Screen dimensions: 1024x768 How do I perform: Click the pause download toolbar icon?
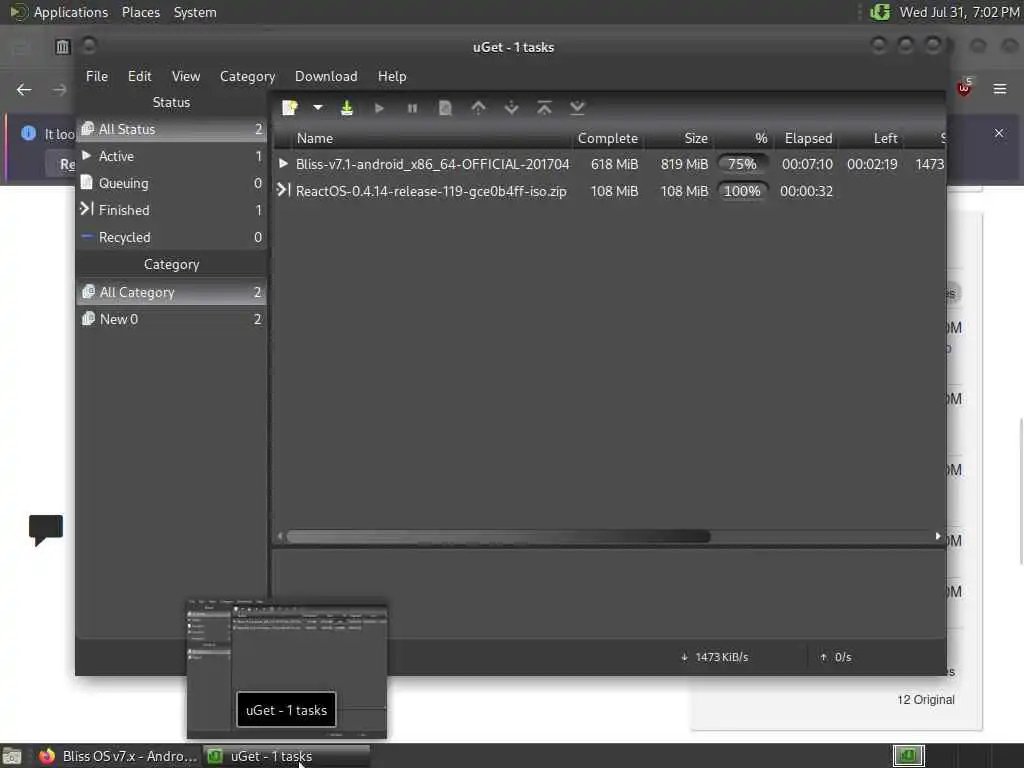coord(412,108)
